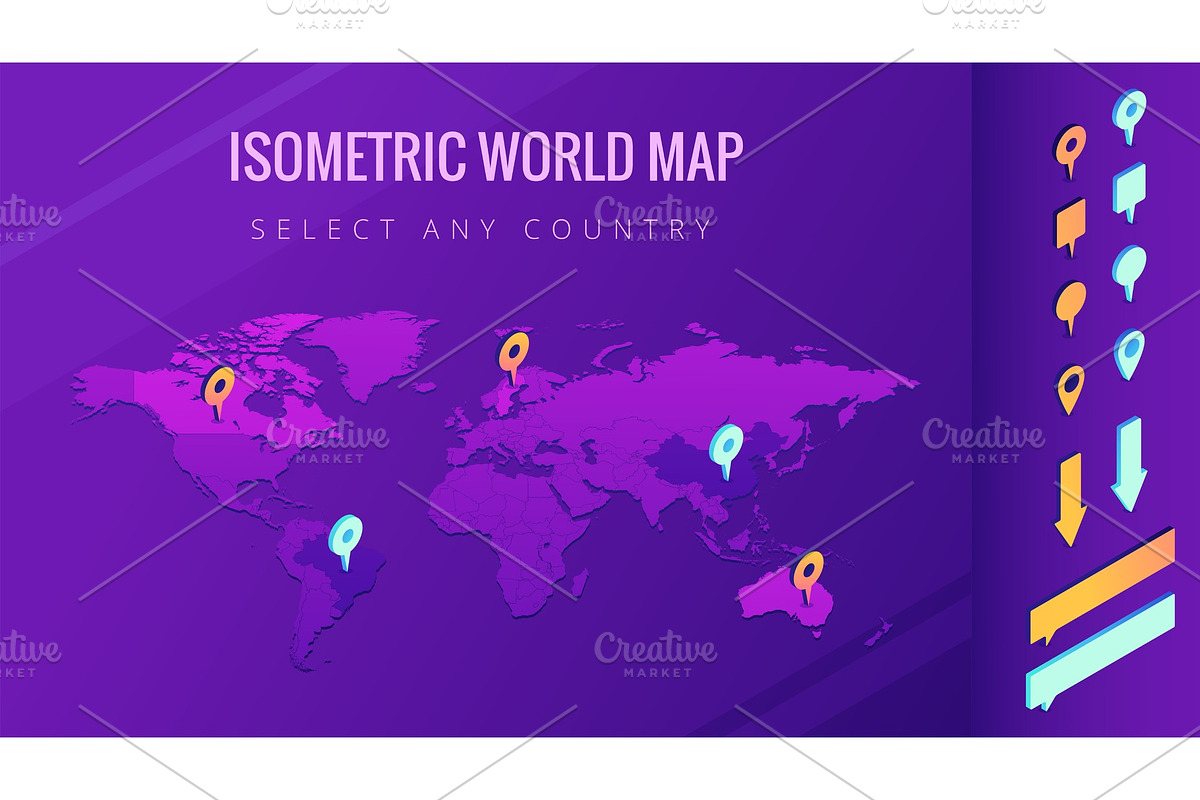Pick the orange ring pin in side panel

[x=1070, y=153]
